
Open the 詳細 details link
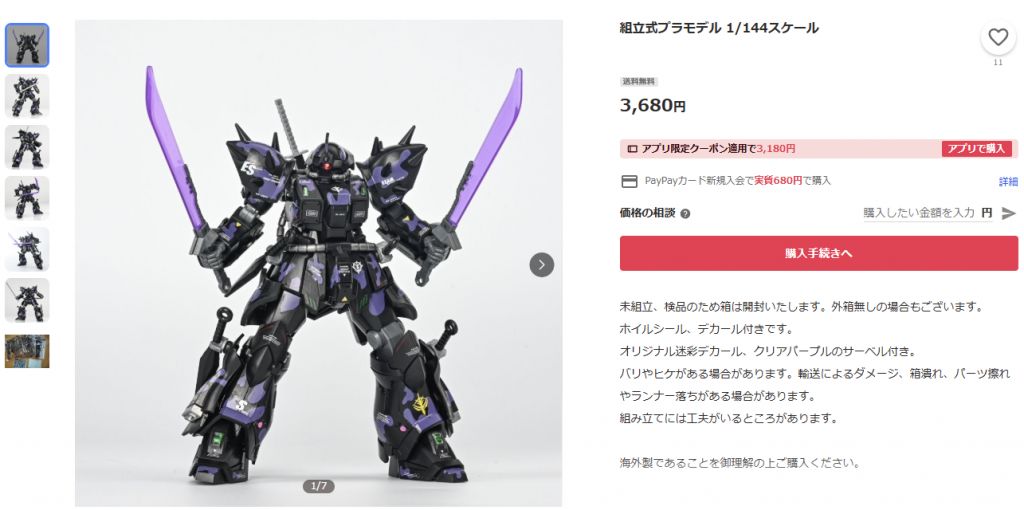click(1008, 182)
